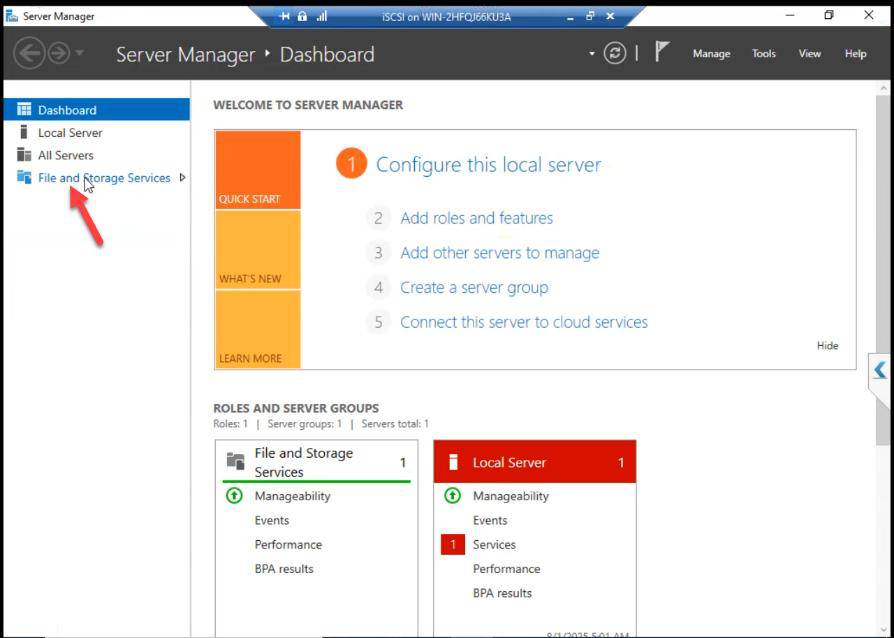Click the Dashboard grid icon
This screenshot has width=894, height=638.
pos(24,109)
